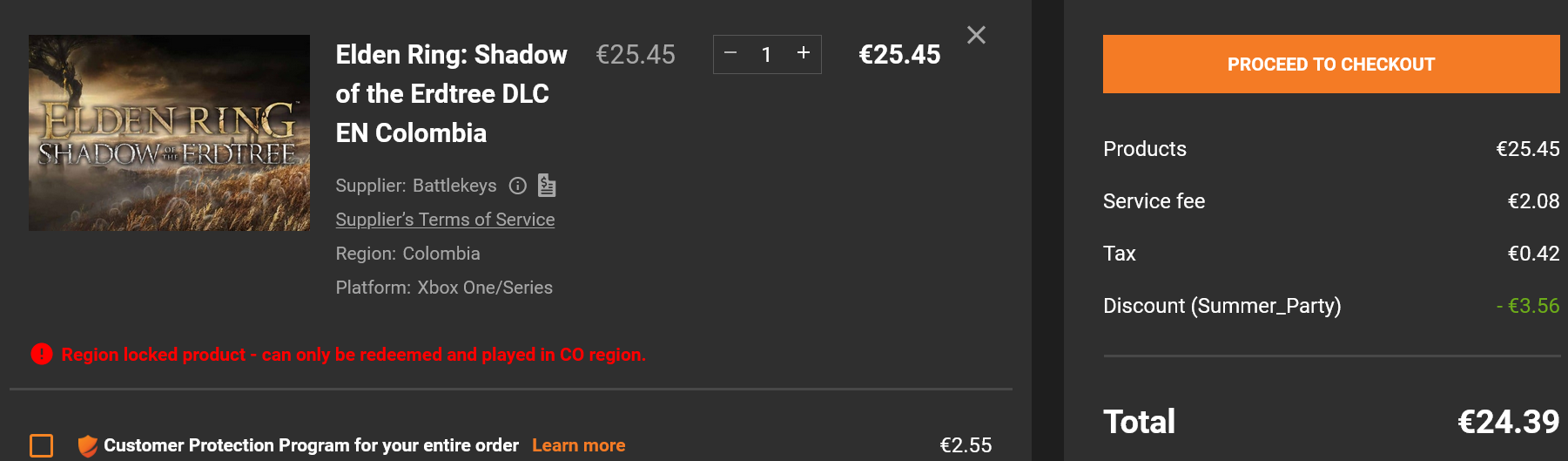Enable Customer Protection Program checkbox
Image resolution: width=1568 pixels, height=461 pixels.
[x=42, y=445]
